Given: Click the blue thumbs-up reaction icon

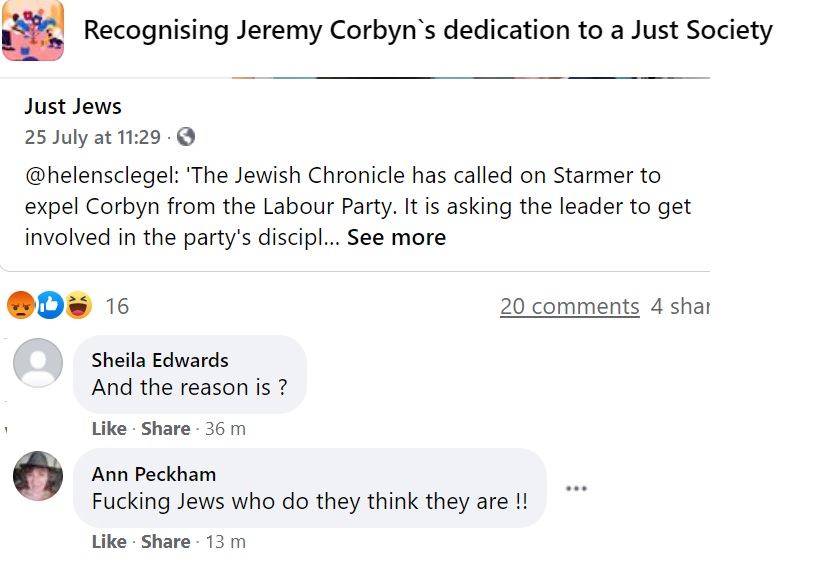Looking at the screenshot, I should click(49, 305).
